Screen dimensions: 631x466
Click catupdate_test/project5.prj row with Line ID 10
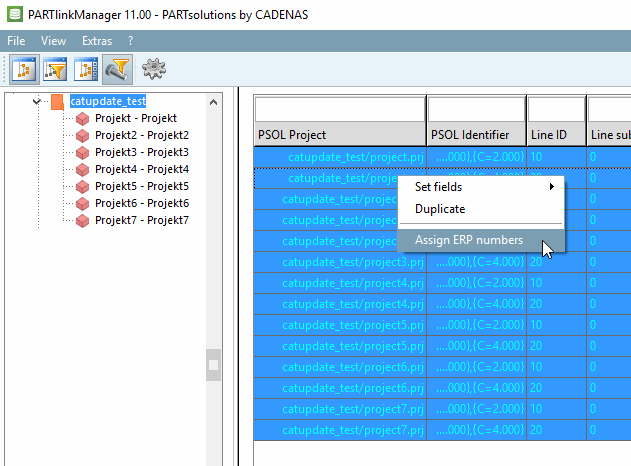click(x=442, y=325)
